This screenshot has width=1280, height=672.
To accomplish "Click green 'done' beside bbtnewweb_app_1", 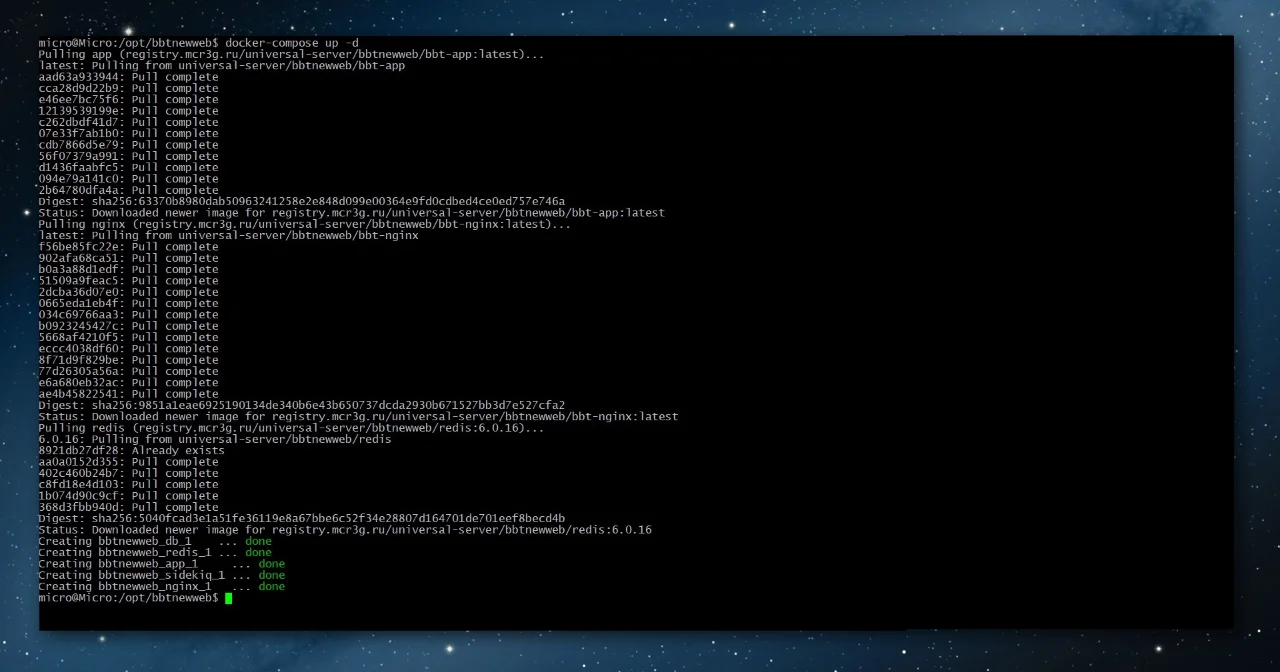I will click(271, 564).
